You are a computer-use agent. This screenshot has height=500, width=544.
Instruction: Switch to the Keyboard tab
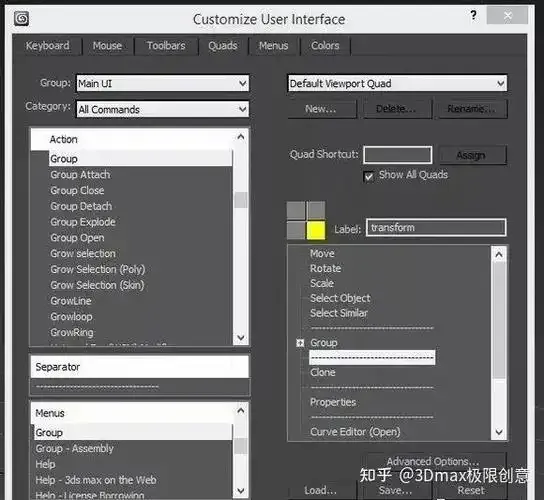coord(48,46)
